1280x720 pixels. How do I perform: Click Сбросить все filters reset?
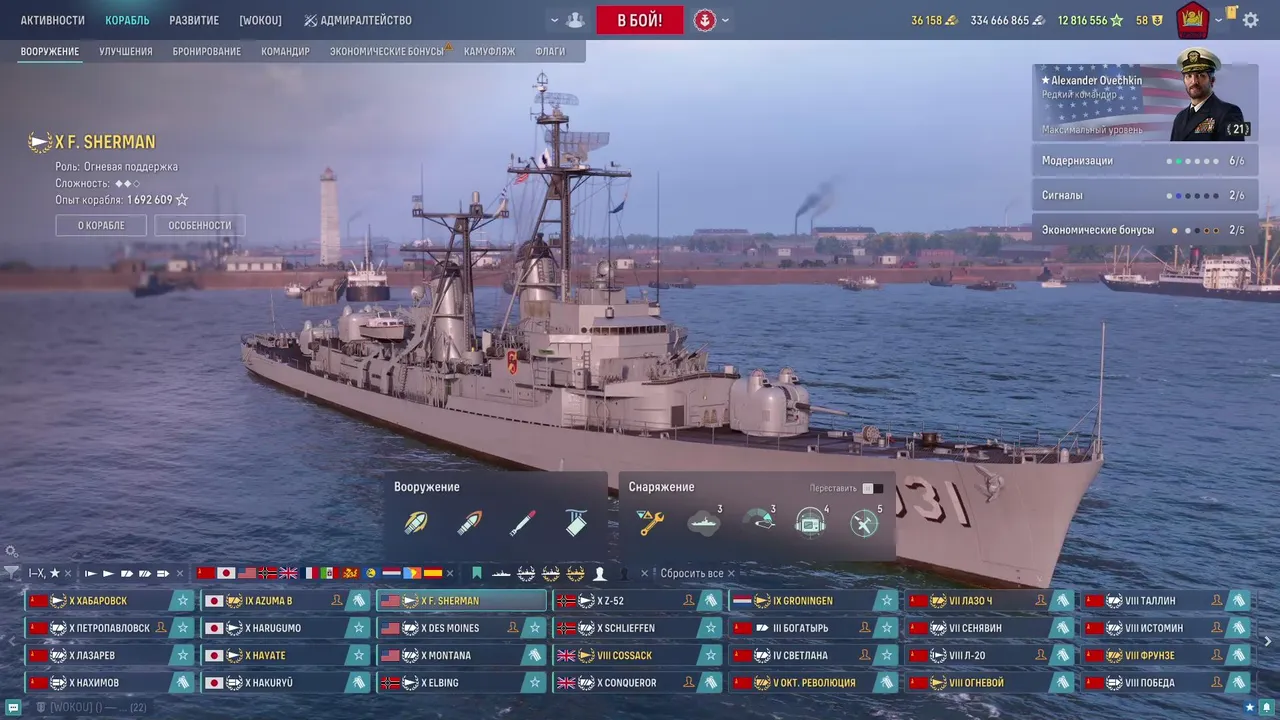click(x=692, y=573)
